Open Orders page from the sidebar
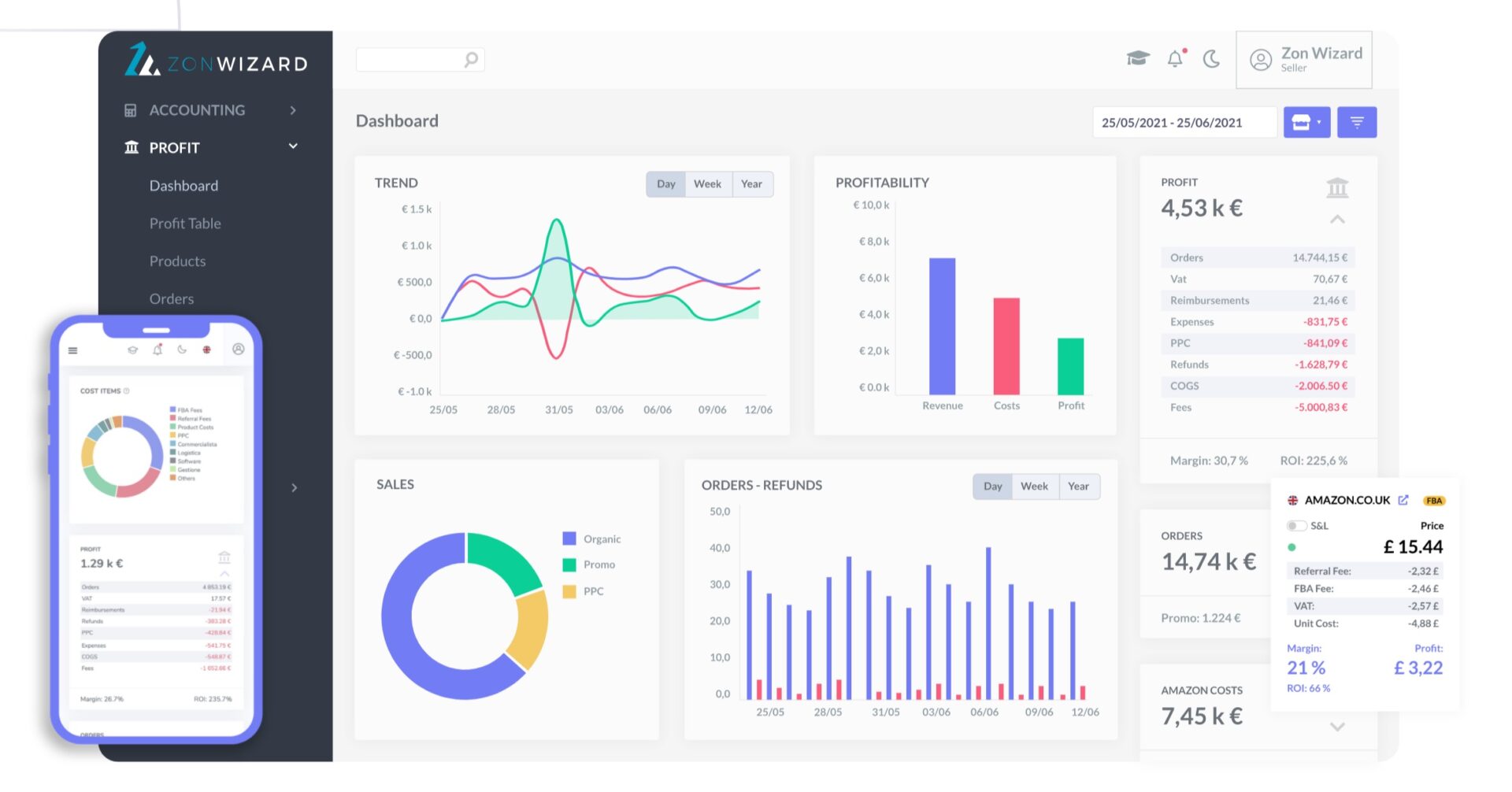1512x792 pixels. click(x=172, y=299)
